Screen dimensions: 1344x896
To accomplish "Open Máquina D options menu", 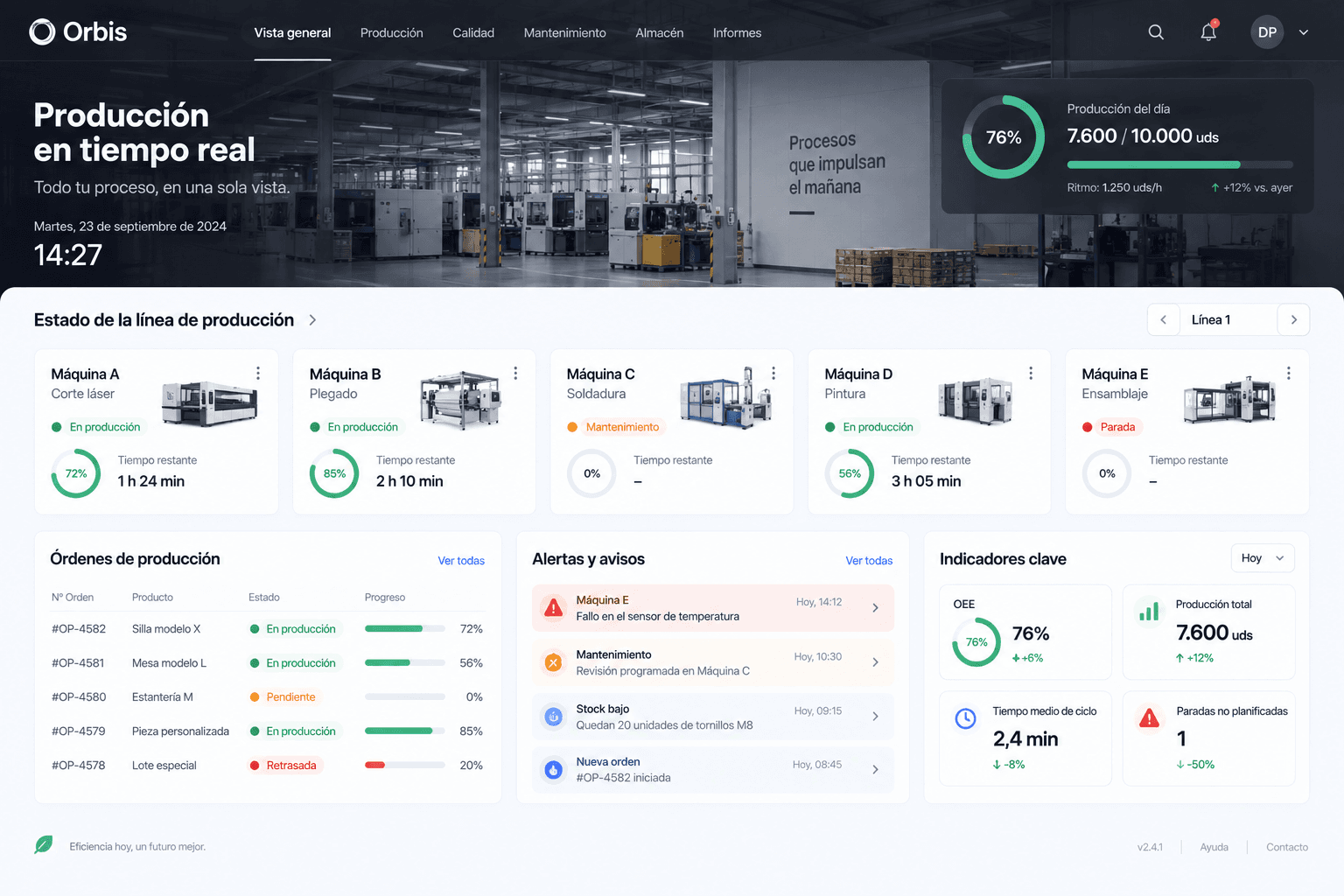I will click(x=1031, y=374).
